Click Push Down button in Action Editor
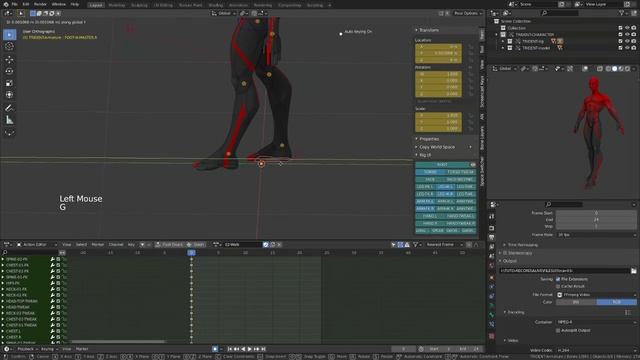640x360 pixels. coord(169,244)
